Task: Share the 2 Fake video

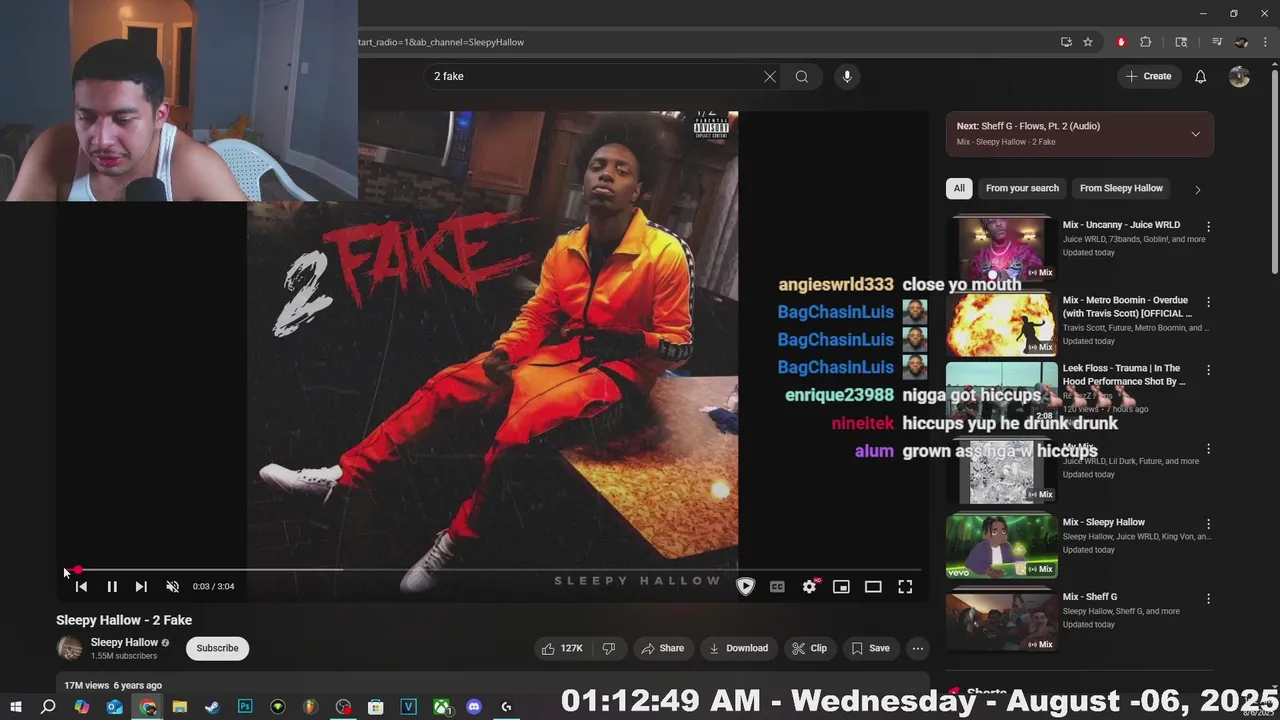Action: click(x=663, y=648)
